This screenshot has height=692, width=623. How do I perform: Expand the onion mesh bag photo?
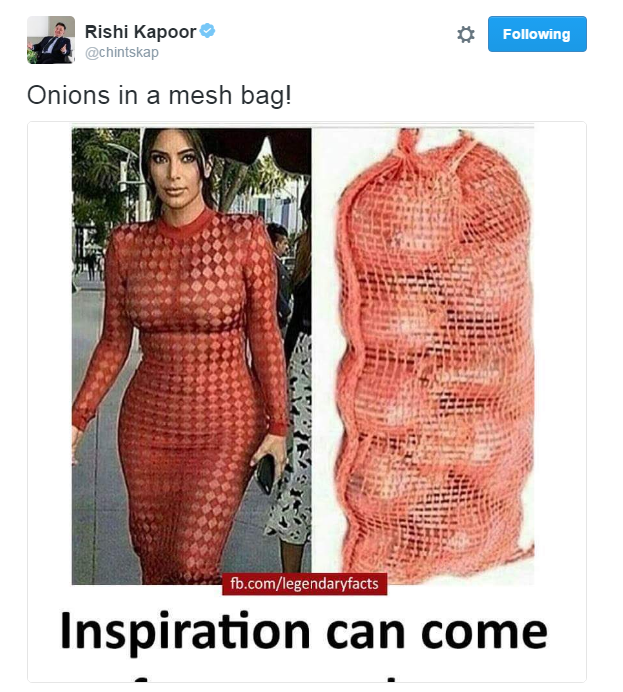tap(423, 356)
